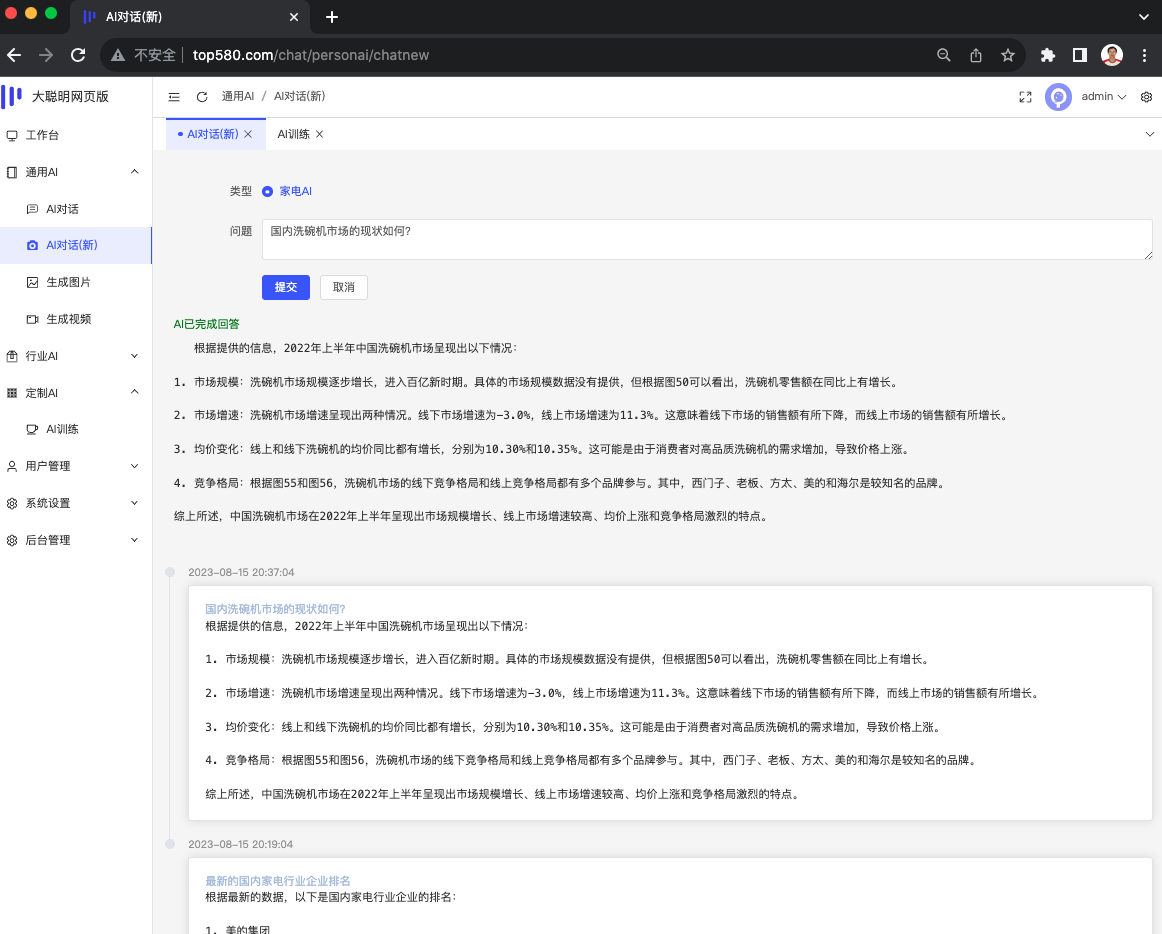The width and height of the screenshot is (1162, 934).
Task: Click the 问题 question text field
Action: [706, 240]
